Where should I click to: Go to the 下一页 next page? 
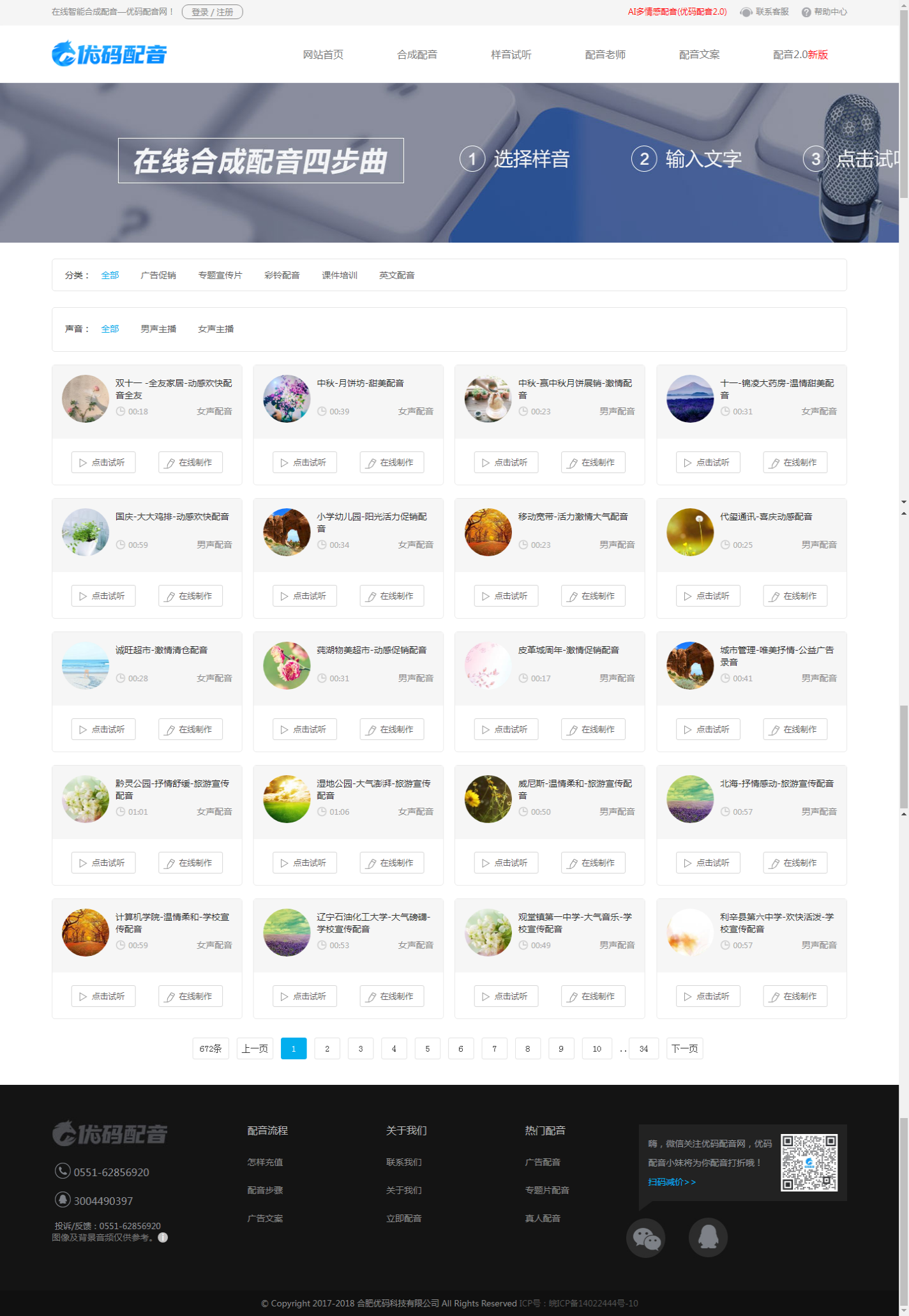point(684,1048)
